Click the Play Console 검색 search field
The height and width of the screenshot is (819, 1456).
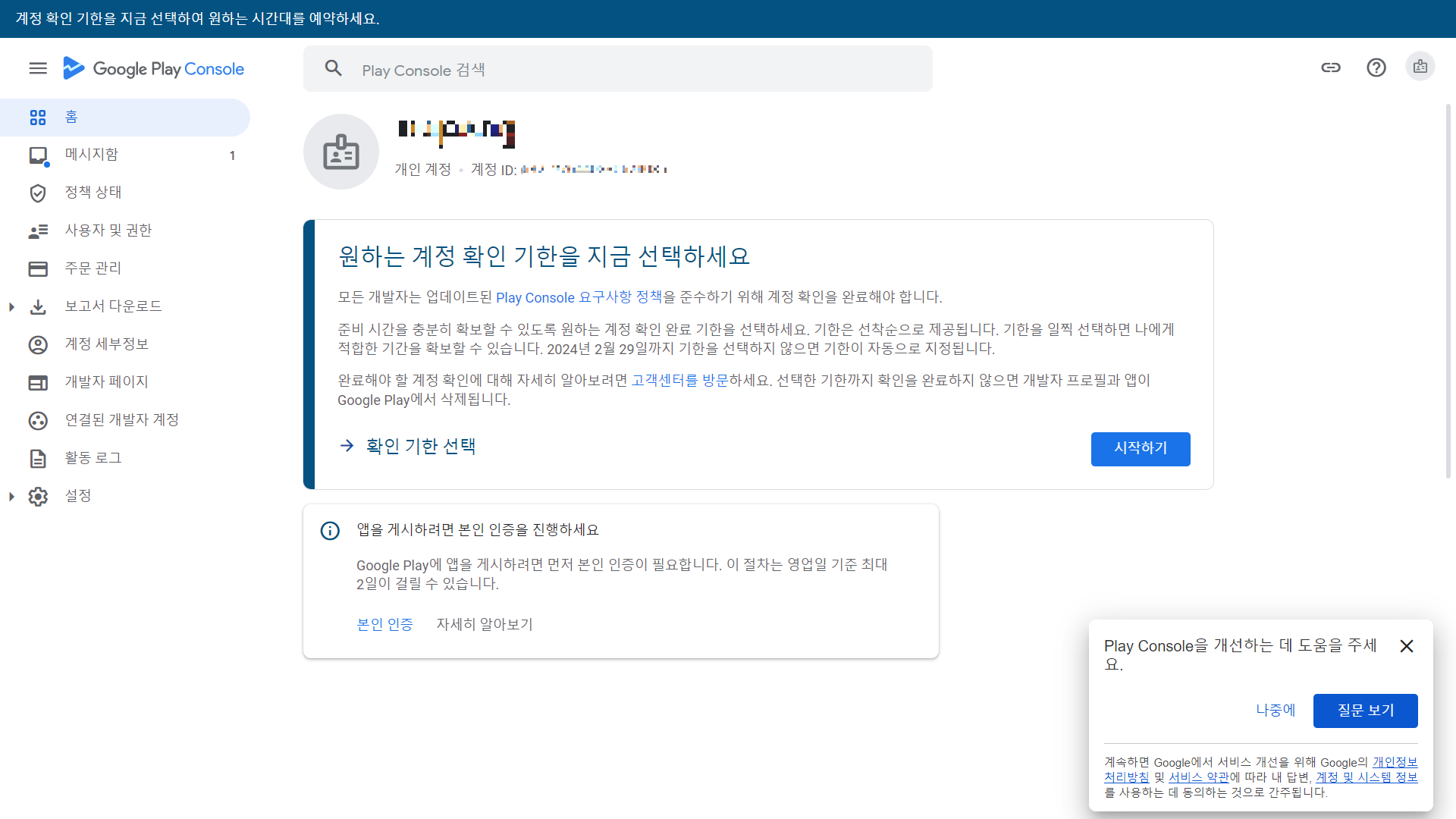pos(618,69)
